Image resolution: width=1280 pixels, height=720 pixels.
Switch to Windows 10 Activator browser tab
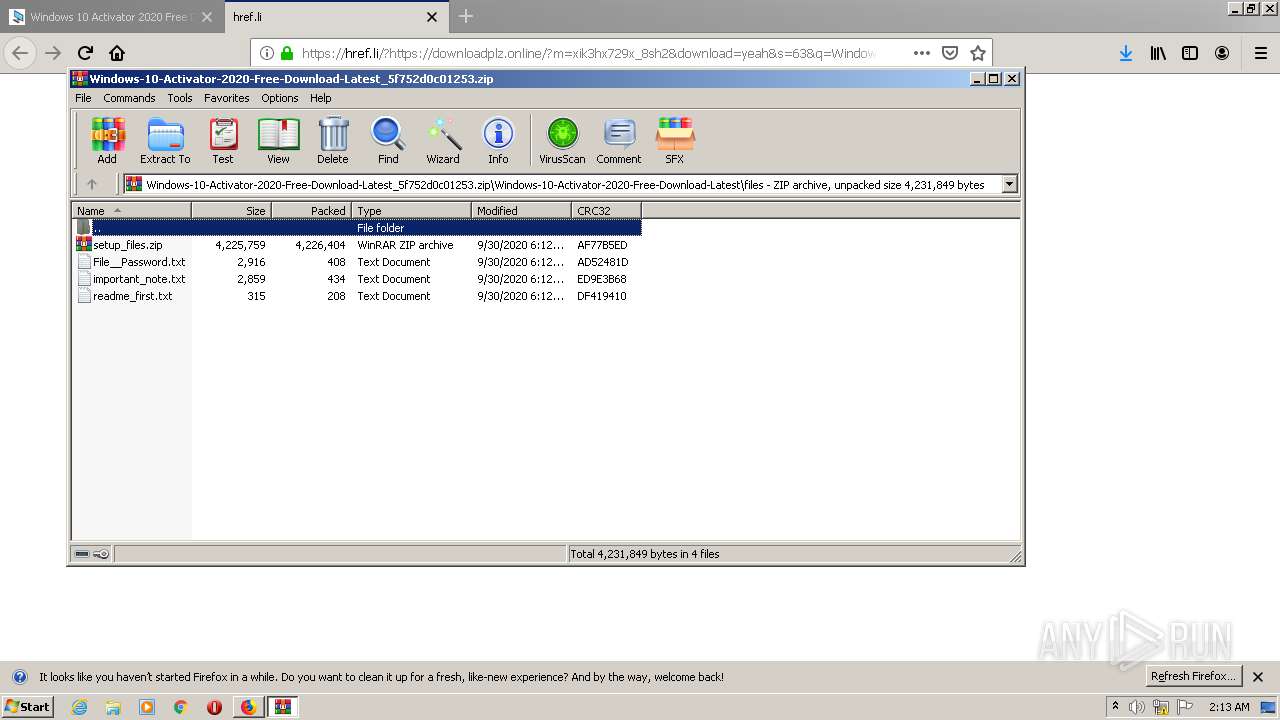tap(111, 17)
